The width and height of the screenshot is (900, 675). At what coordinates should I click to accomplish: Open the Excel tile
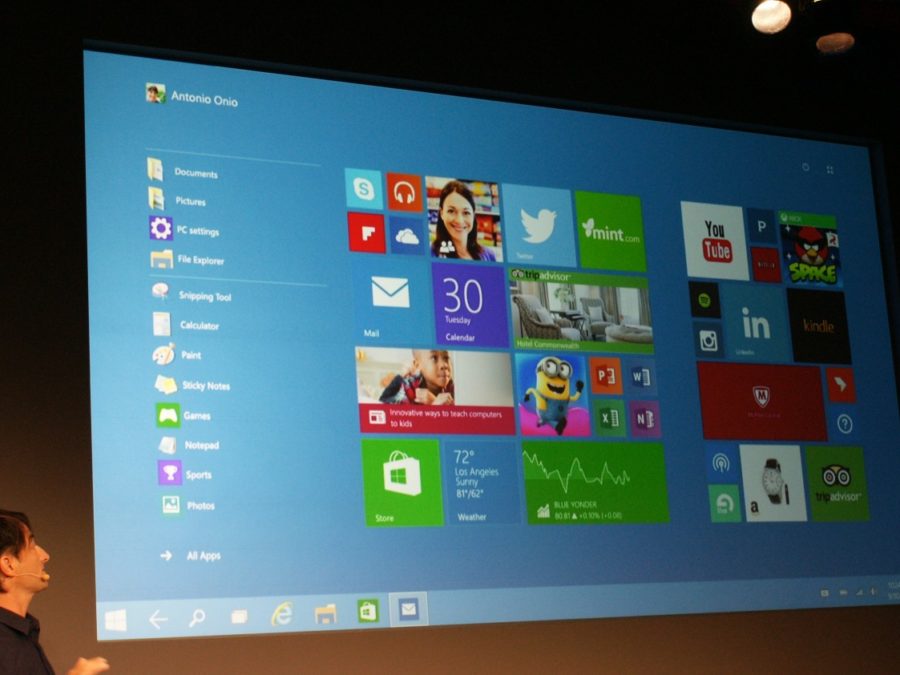[x=608, y=416]
